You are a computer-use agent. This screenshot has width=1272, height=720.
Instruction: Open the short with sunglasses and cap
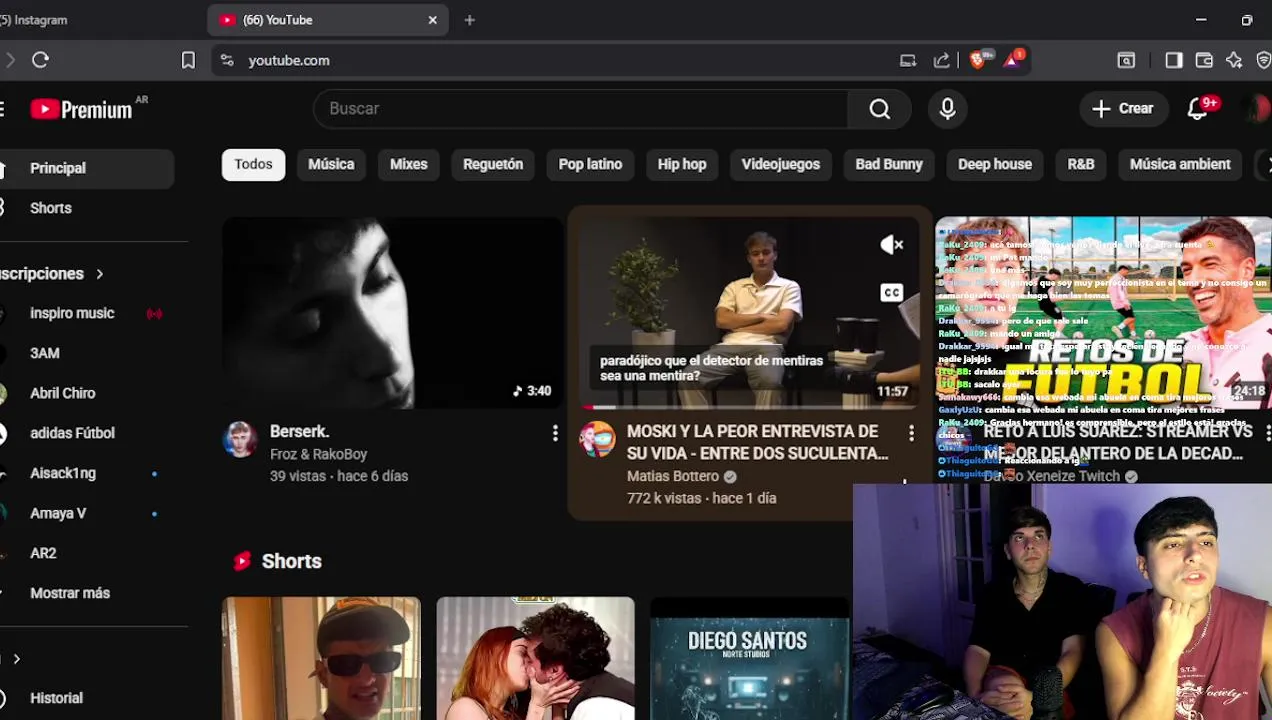pos(321,658)
